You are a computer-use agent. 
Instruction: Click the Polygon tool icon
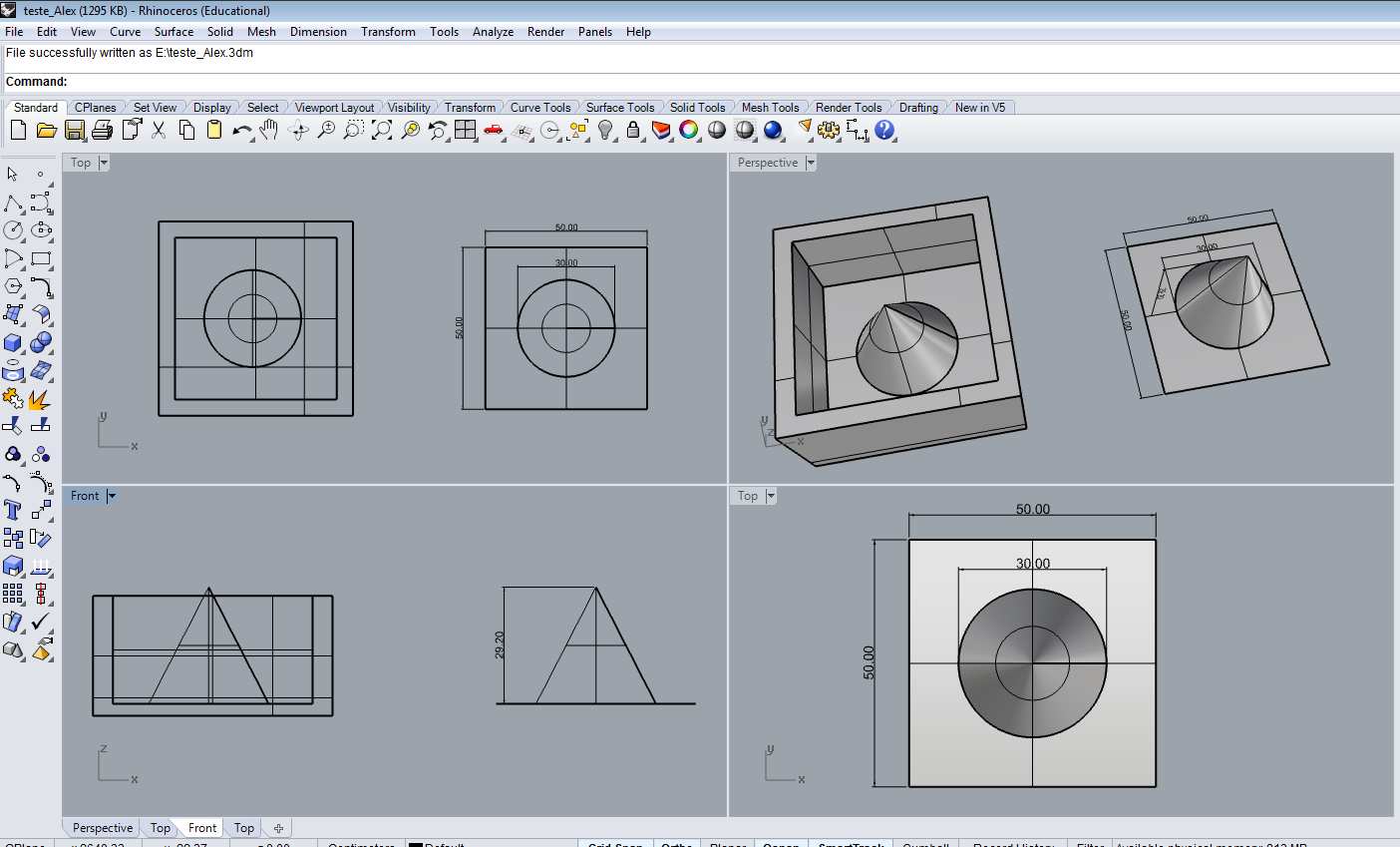tap(13, 287)
